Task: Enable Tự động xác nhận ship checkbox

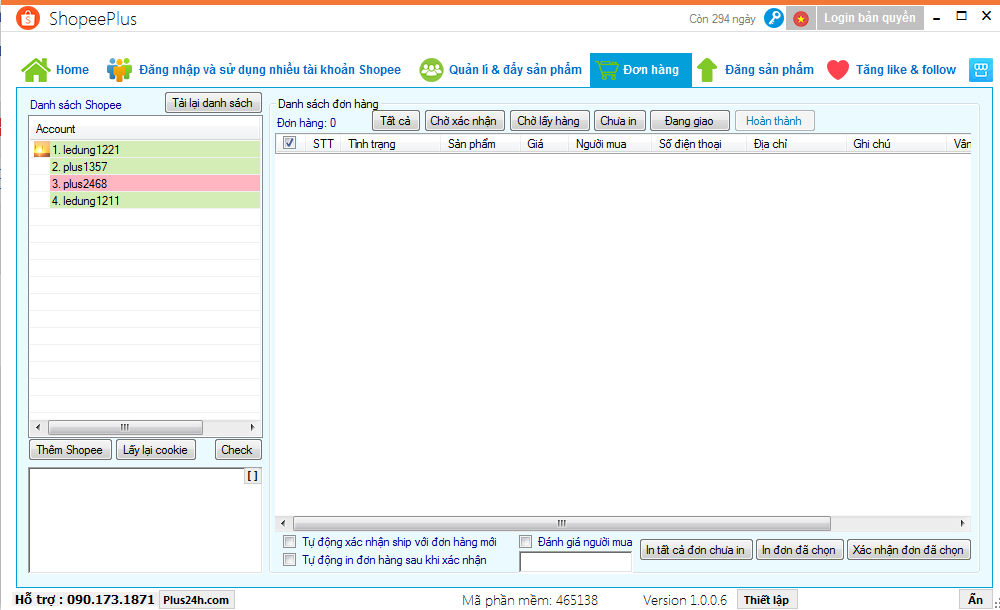Action: tap(289, 542)
